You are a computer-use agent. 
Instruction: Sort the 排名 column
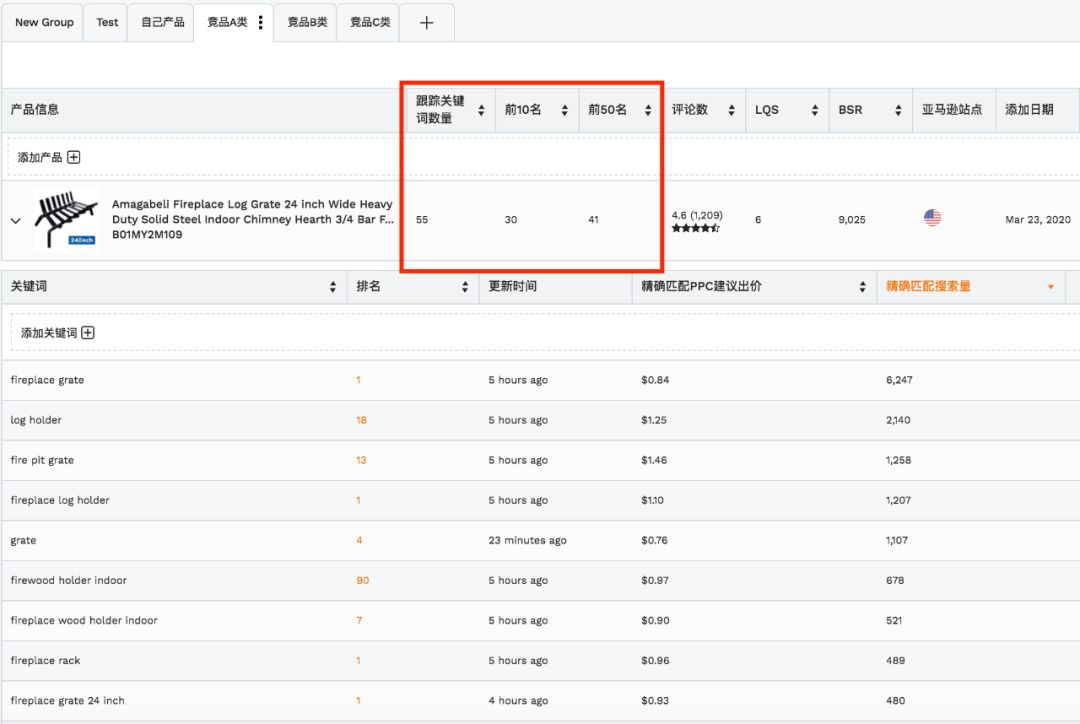[x=465, y=287]
